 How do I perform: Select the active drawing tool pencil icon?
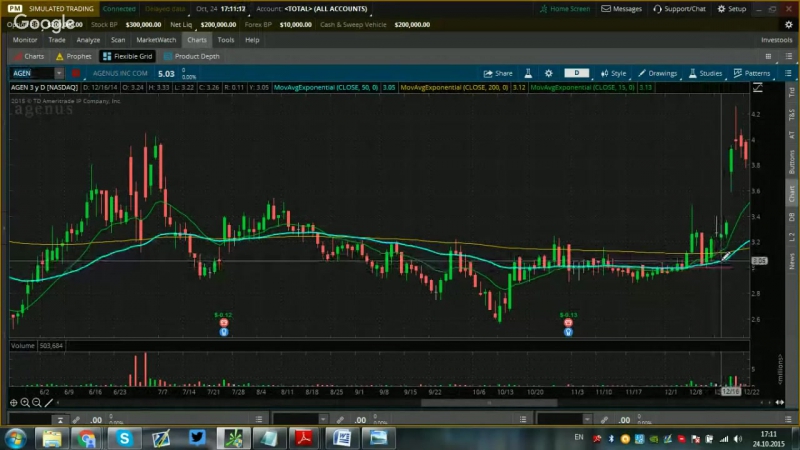point(48,403)
